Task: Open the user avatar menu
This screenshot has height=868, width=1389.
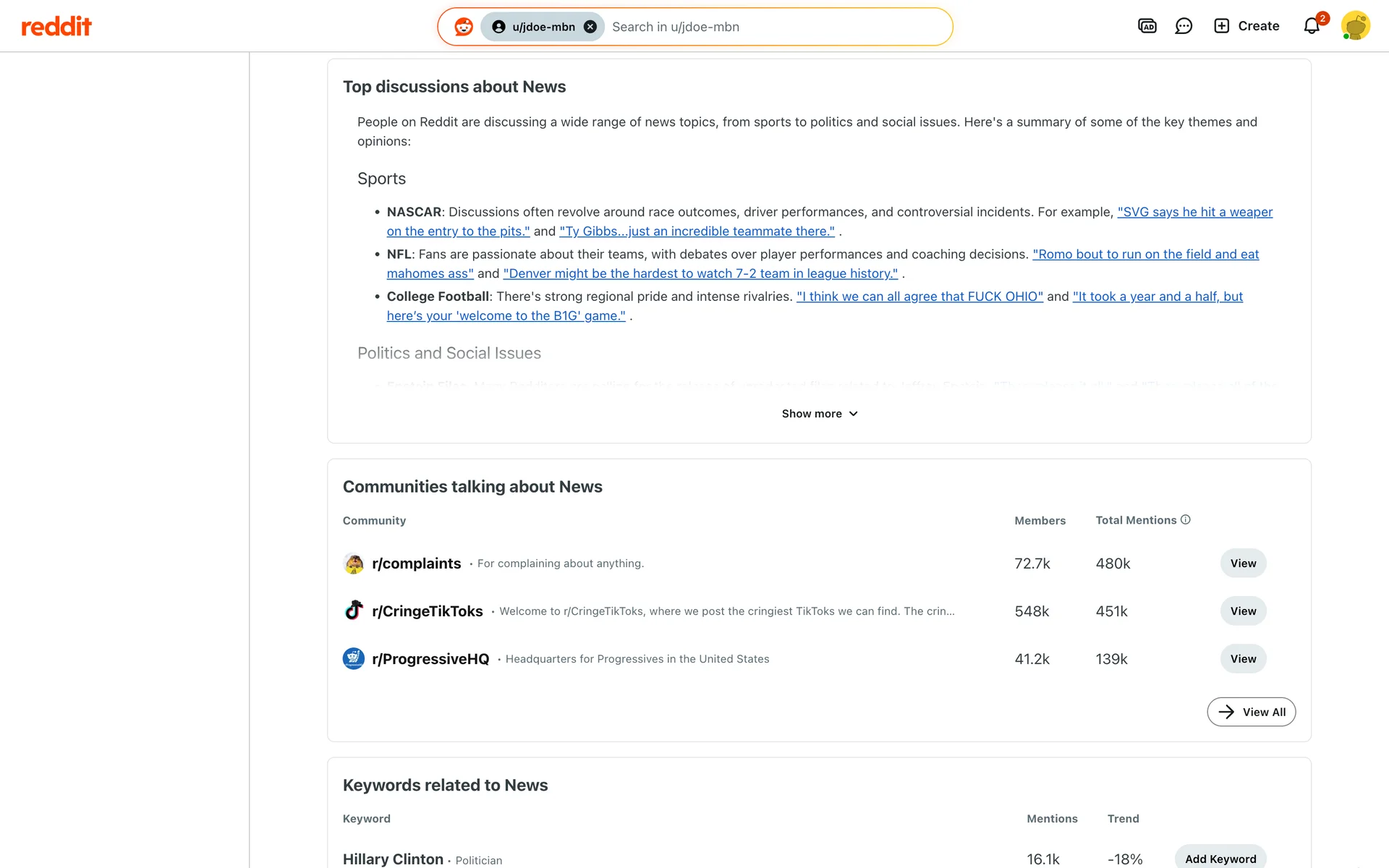Action: click(1355, 26)
